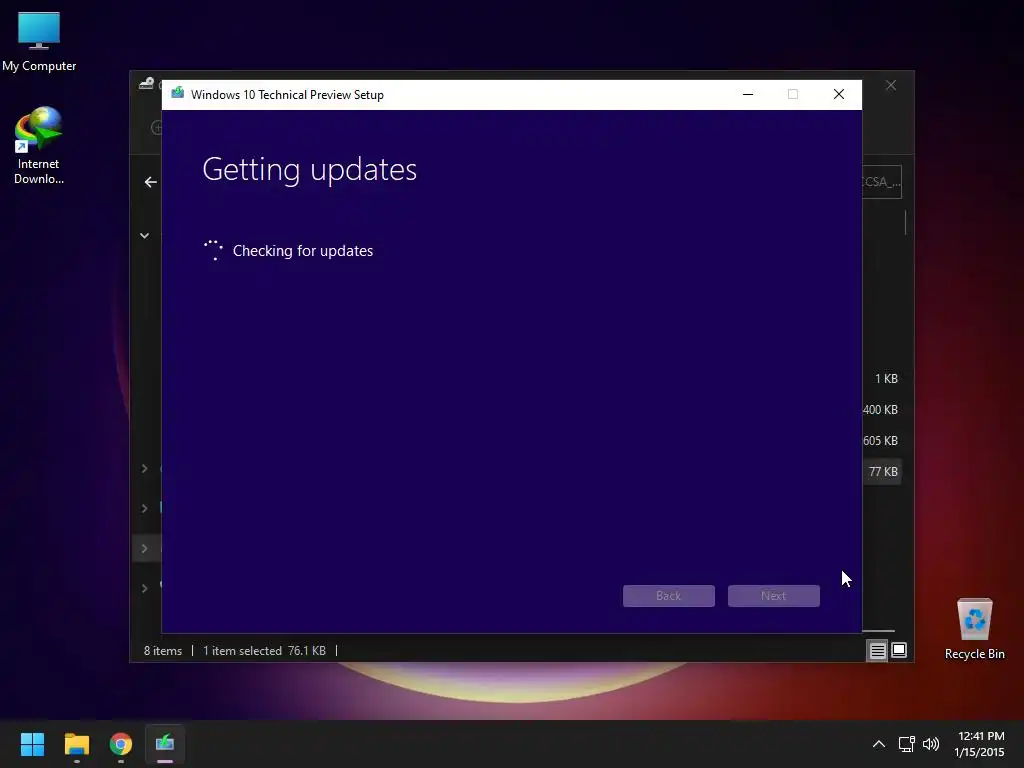Screen dimensions: 1024x768
Task: Select Setup app in the taskbar
Action: [165, 744]
